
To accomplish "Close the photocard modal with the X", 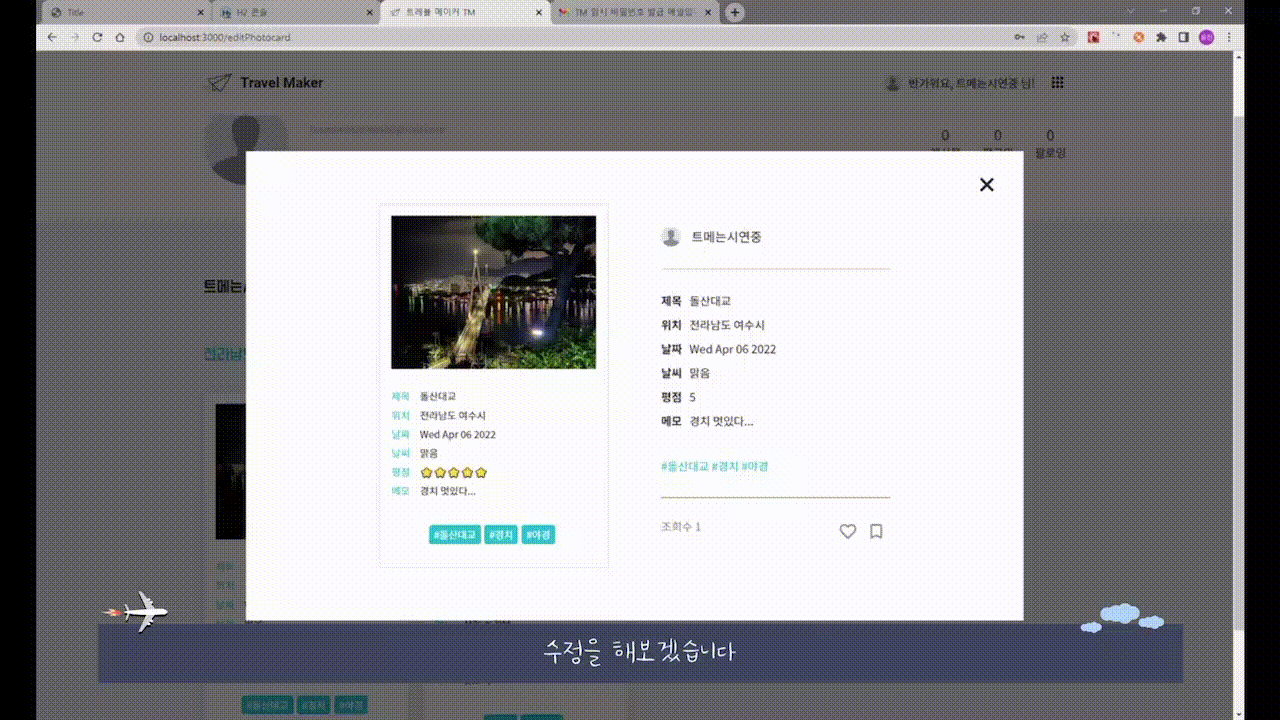I will (986, 184).
